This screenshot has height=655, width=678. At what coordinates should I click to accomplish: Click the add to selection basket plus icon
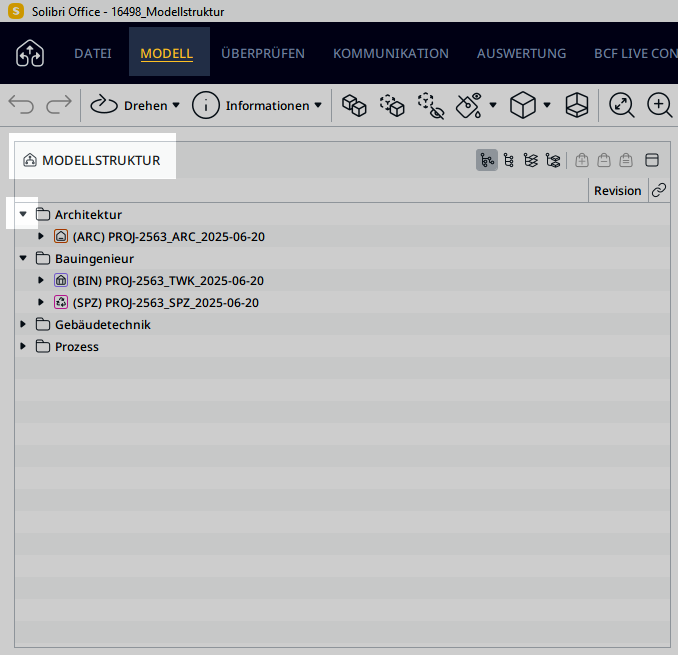click(x=582, y=160)
